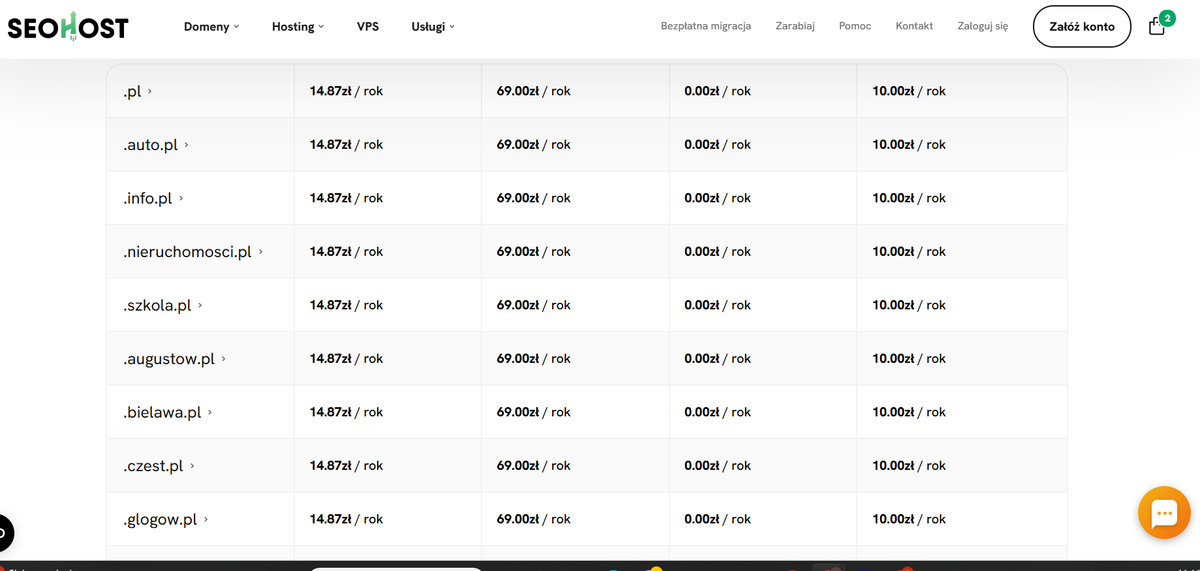Go to the VPS menu item
This screenshot has width=1200, height=571.
[x=368, y=27]
